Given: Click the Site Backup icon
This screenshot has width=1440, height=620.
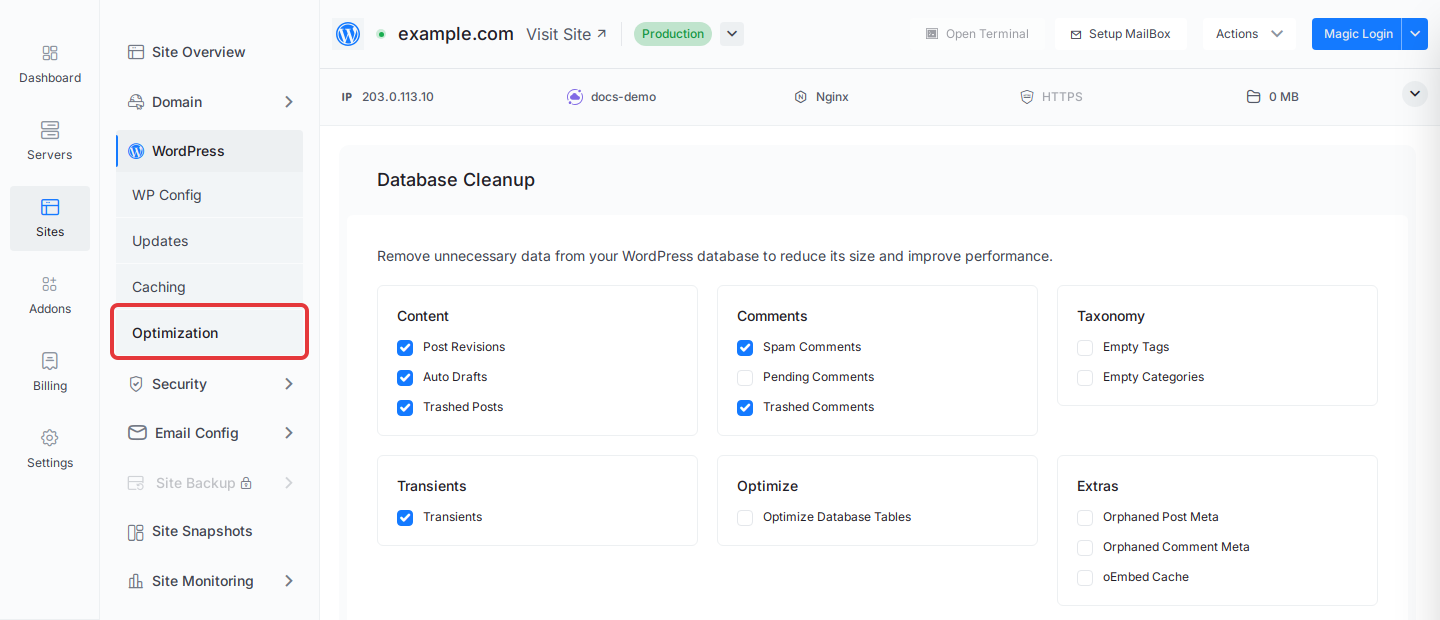Looking at the screenshot, I should (136, 483).
